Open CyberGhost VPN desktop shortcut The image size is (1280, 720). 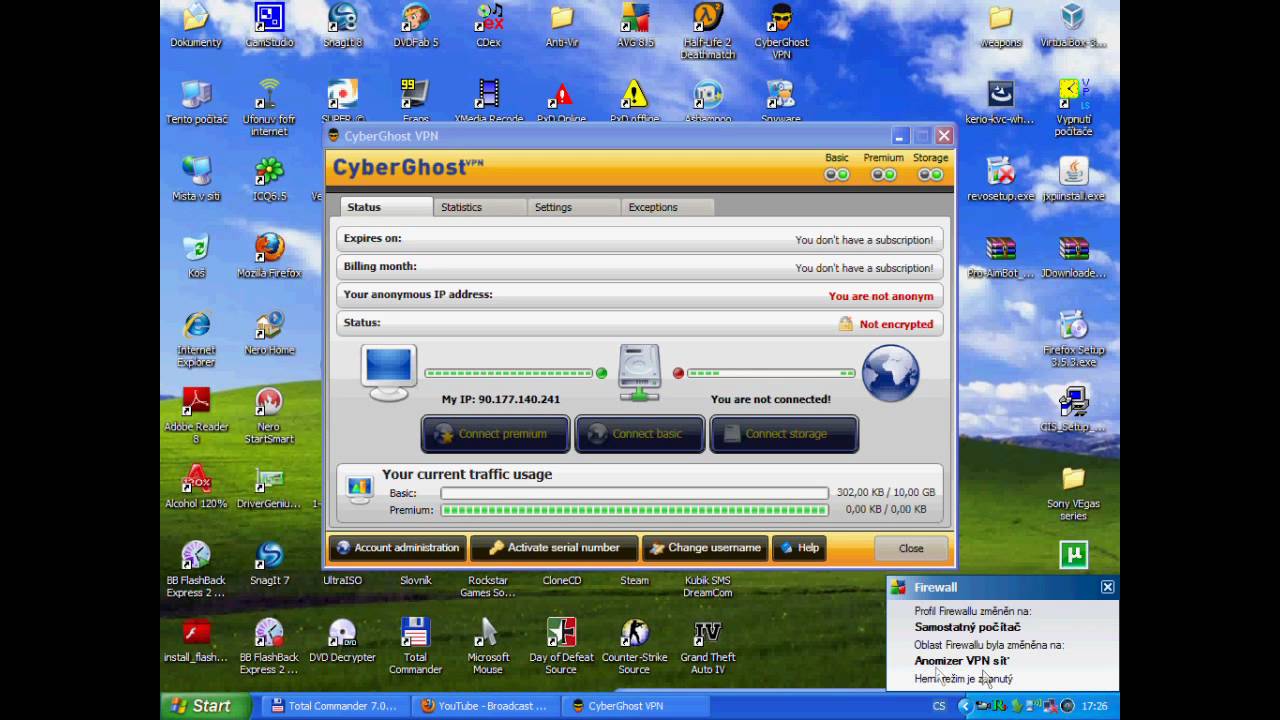click(x=781, y=31)
